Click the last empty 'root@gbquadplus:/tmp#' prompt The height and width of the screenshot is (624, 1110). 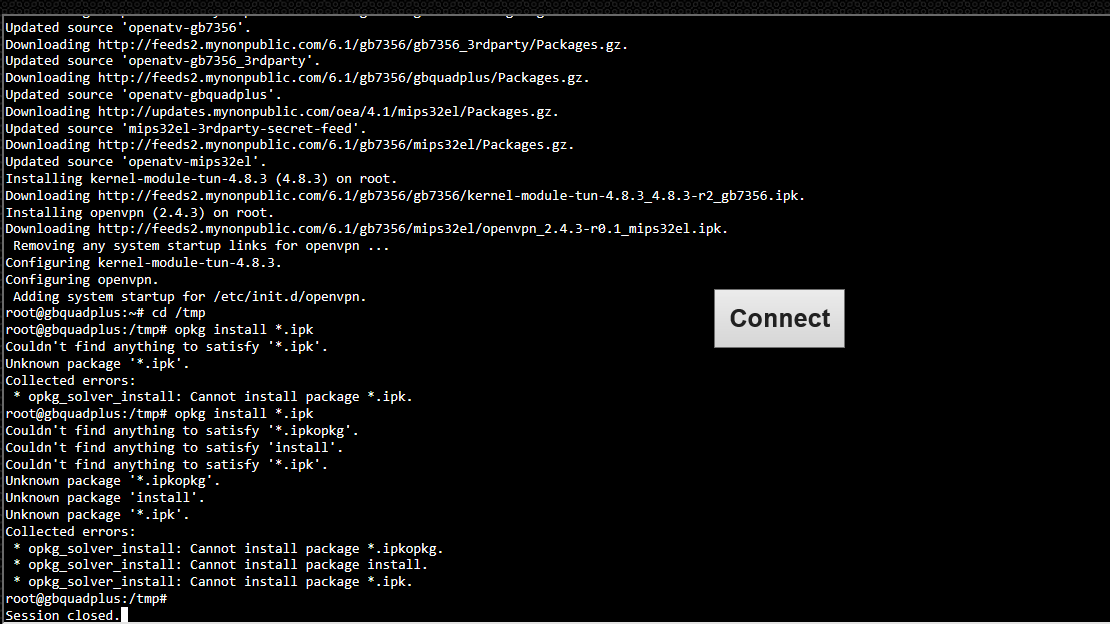pos(86,599)
